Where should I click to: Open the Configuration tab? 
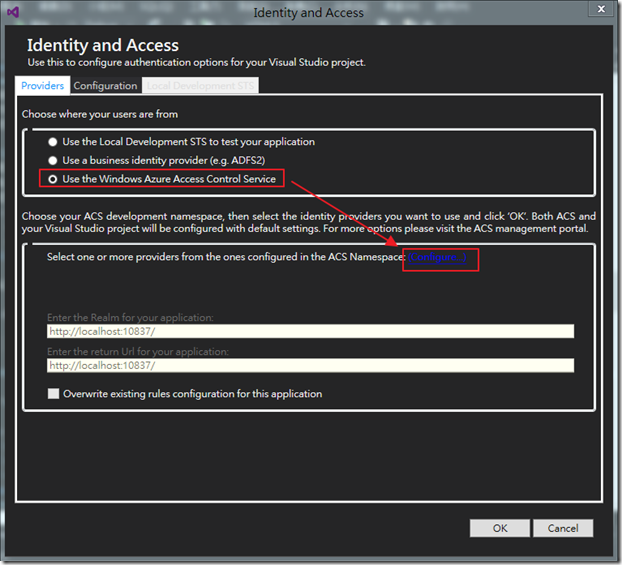coord(106,86)
